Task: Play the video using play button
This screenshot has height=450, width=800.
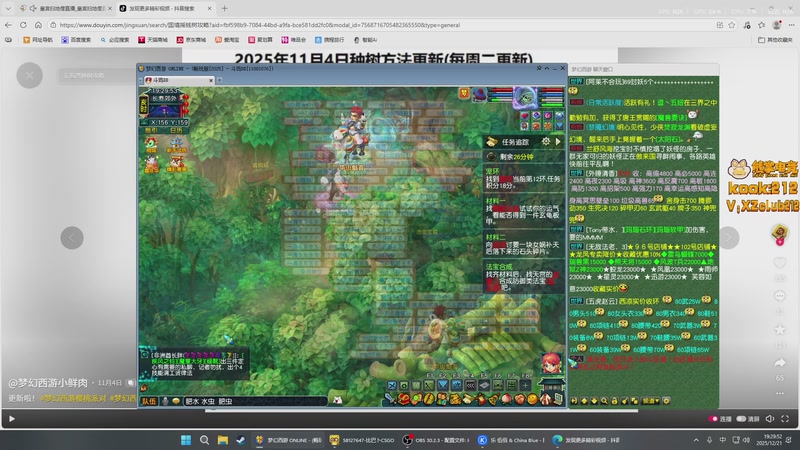Action: pyautogui.click(x=12, y=419)
